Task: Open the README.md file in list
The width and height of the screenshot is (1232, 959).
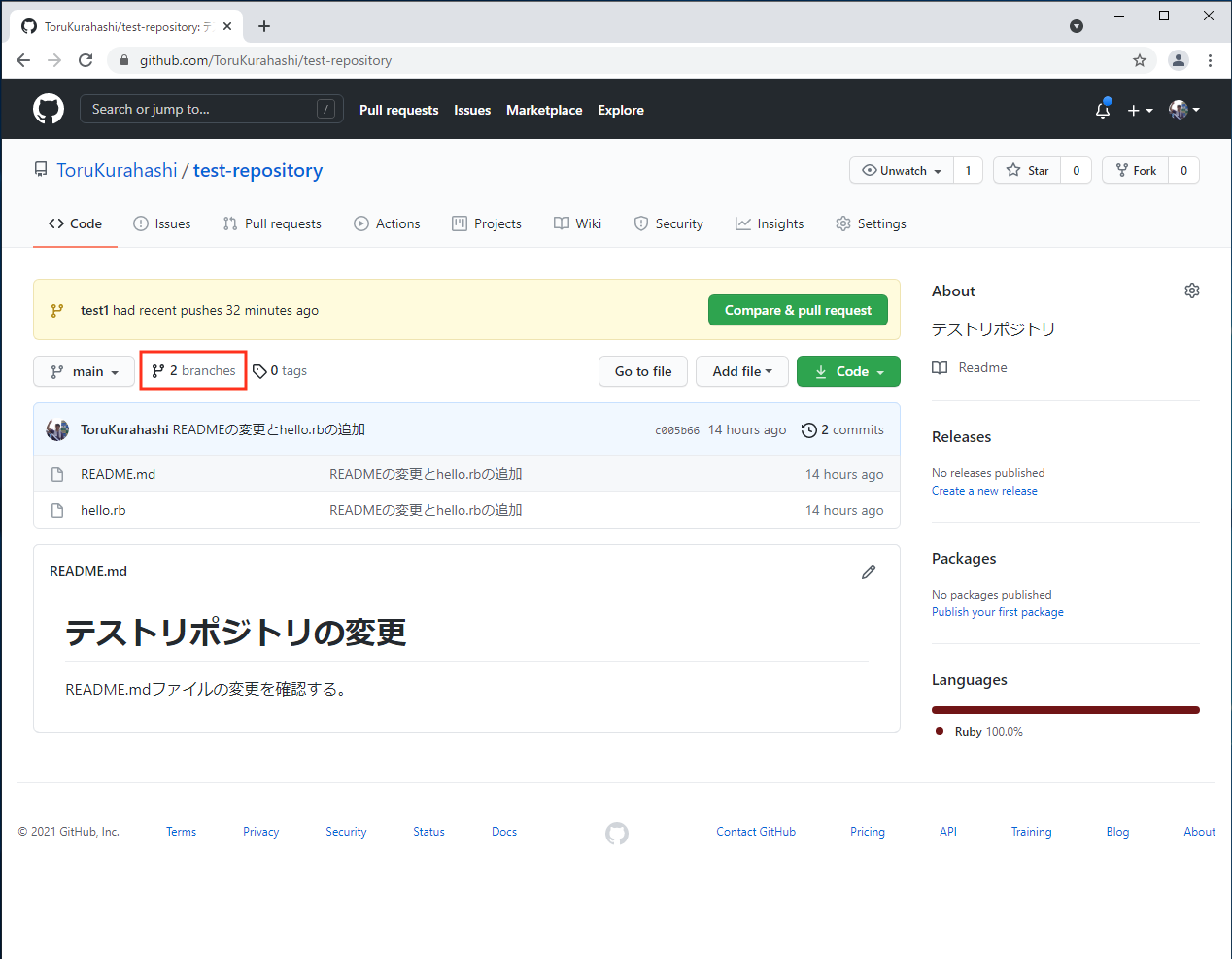Action: (118, 474)
